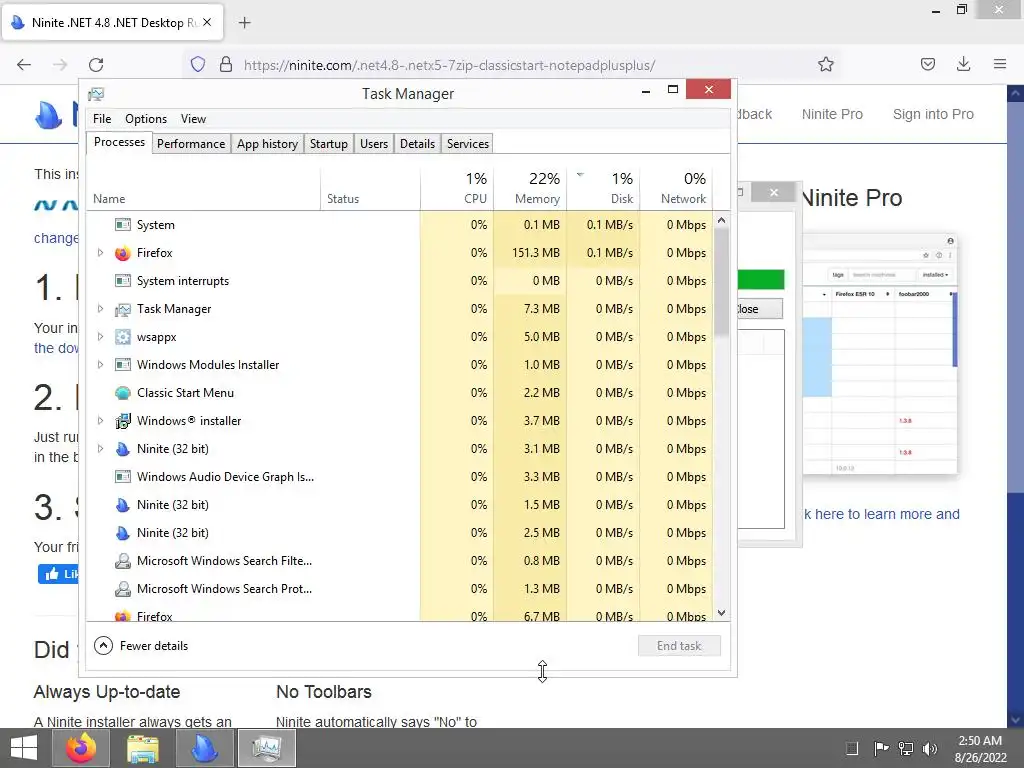Open the View menu

point(193,119)
